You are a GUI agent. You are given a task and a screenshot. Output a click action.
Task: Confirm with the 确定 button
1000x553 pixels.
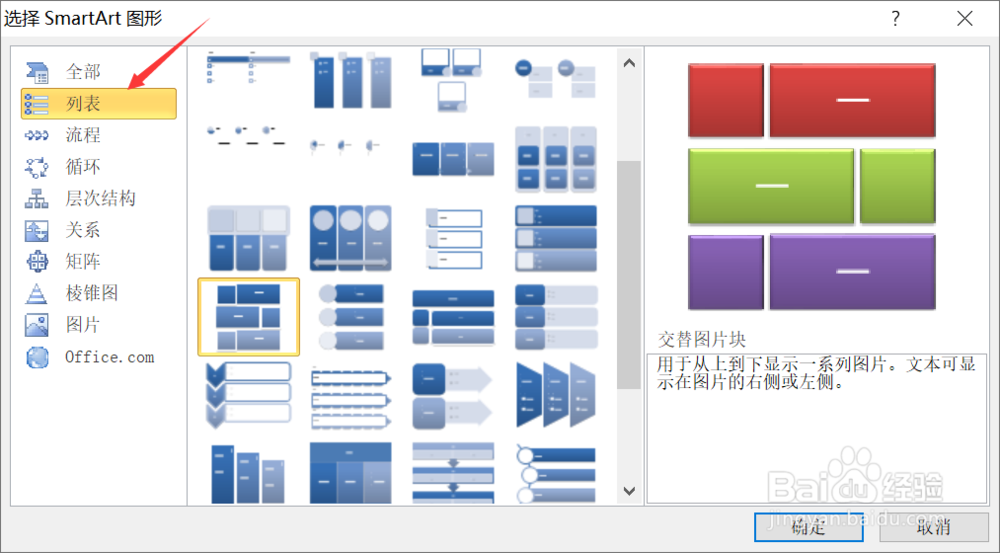[809, 527]
